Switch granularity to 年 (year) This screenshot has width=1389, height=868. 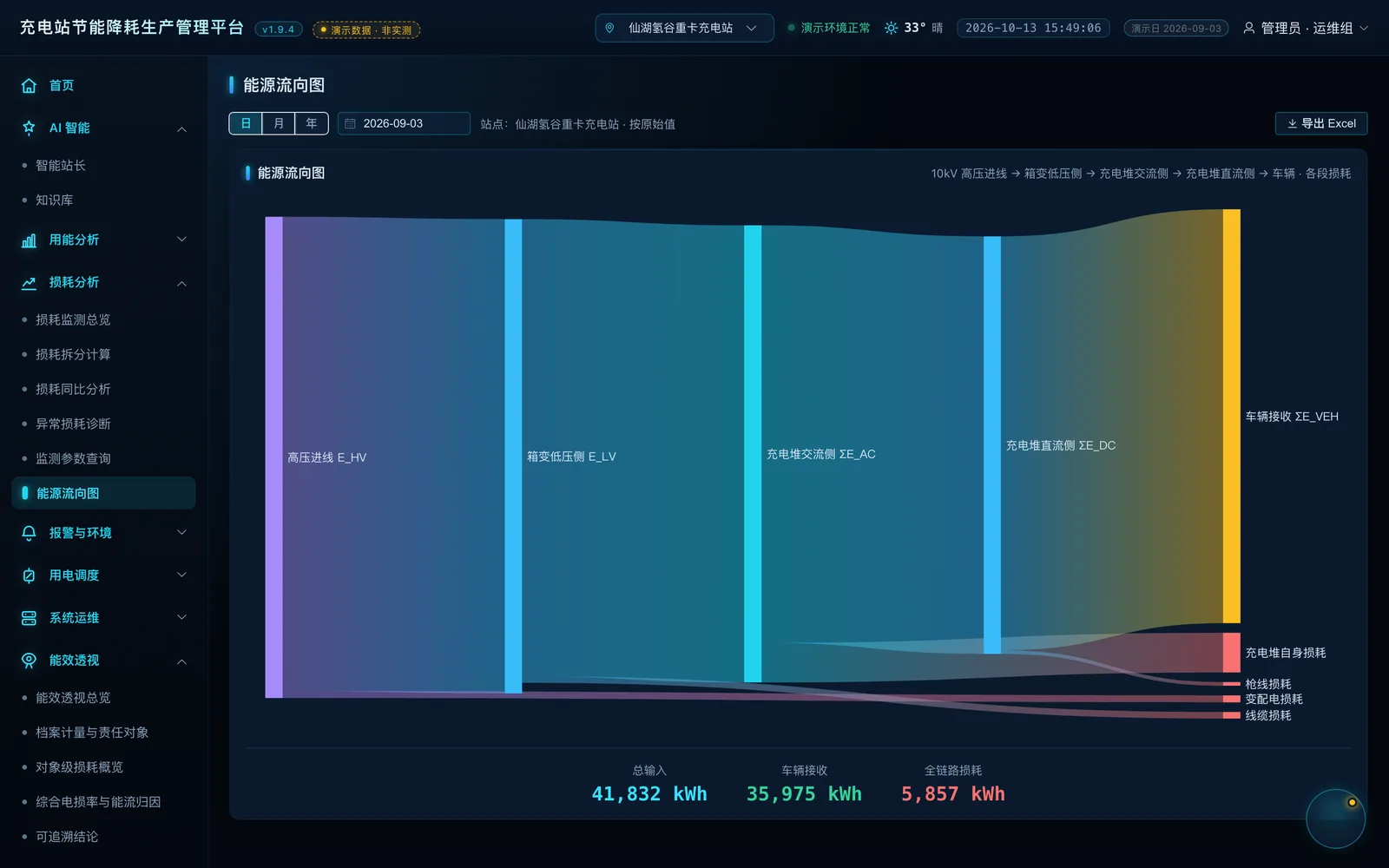(x=312, y=123)
